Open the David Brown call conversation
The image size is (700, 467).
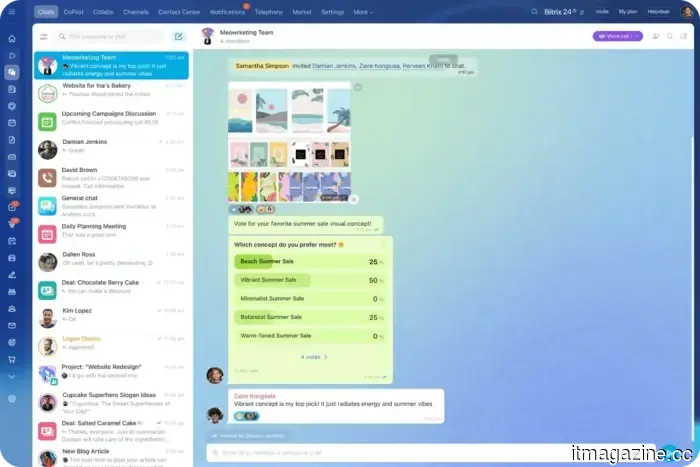[x=112, y=177]
